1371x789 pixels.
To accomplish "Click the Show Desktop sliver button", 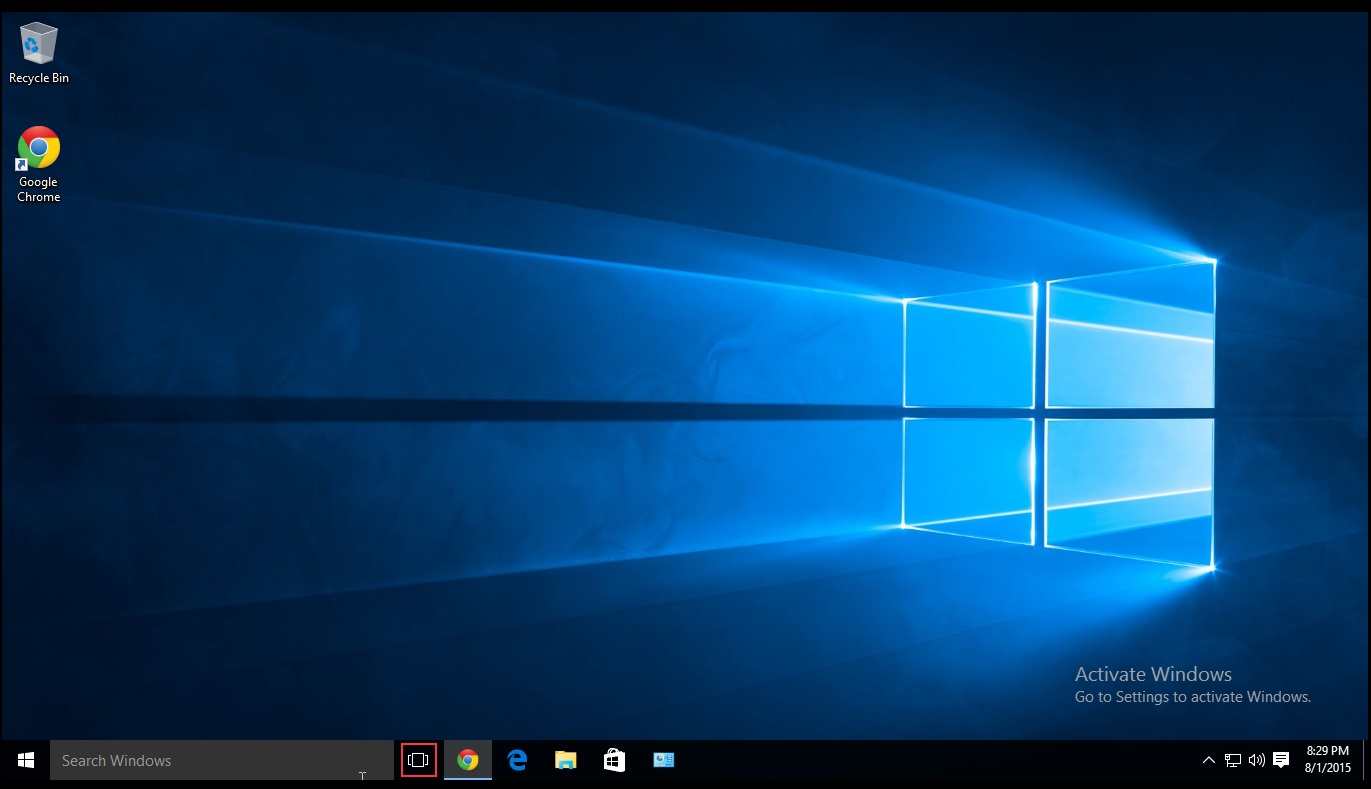I will point(1366,760).
